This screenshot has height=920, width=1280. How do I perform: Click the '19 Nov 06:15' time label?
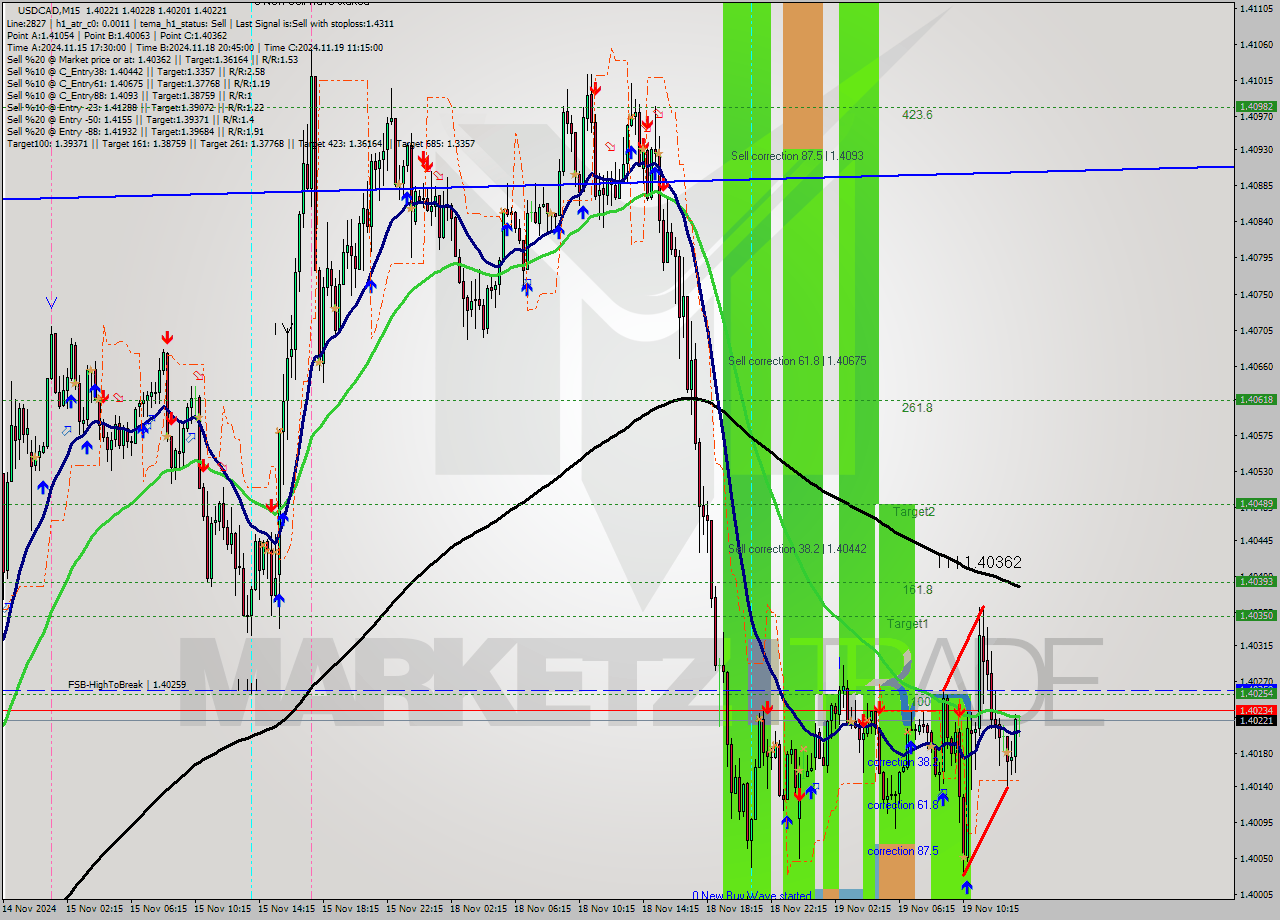[925, 909]
